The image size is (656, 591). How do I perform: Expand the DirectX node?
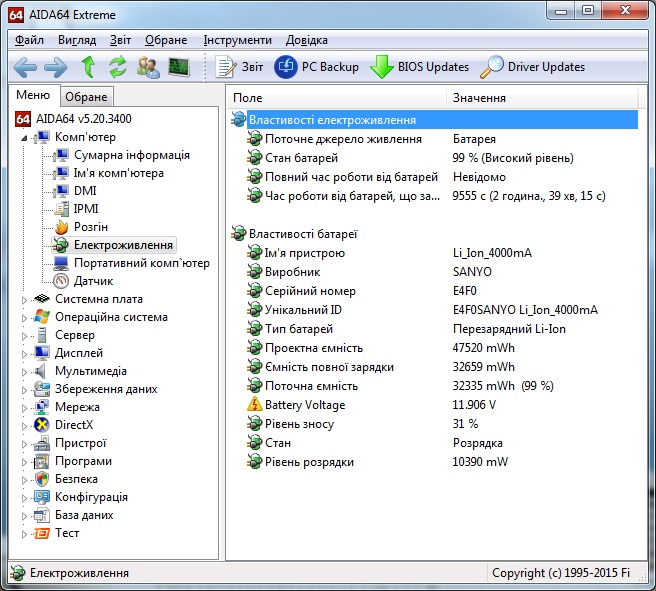[x=24, y=425]
